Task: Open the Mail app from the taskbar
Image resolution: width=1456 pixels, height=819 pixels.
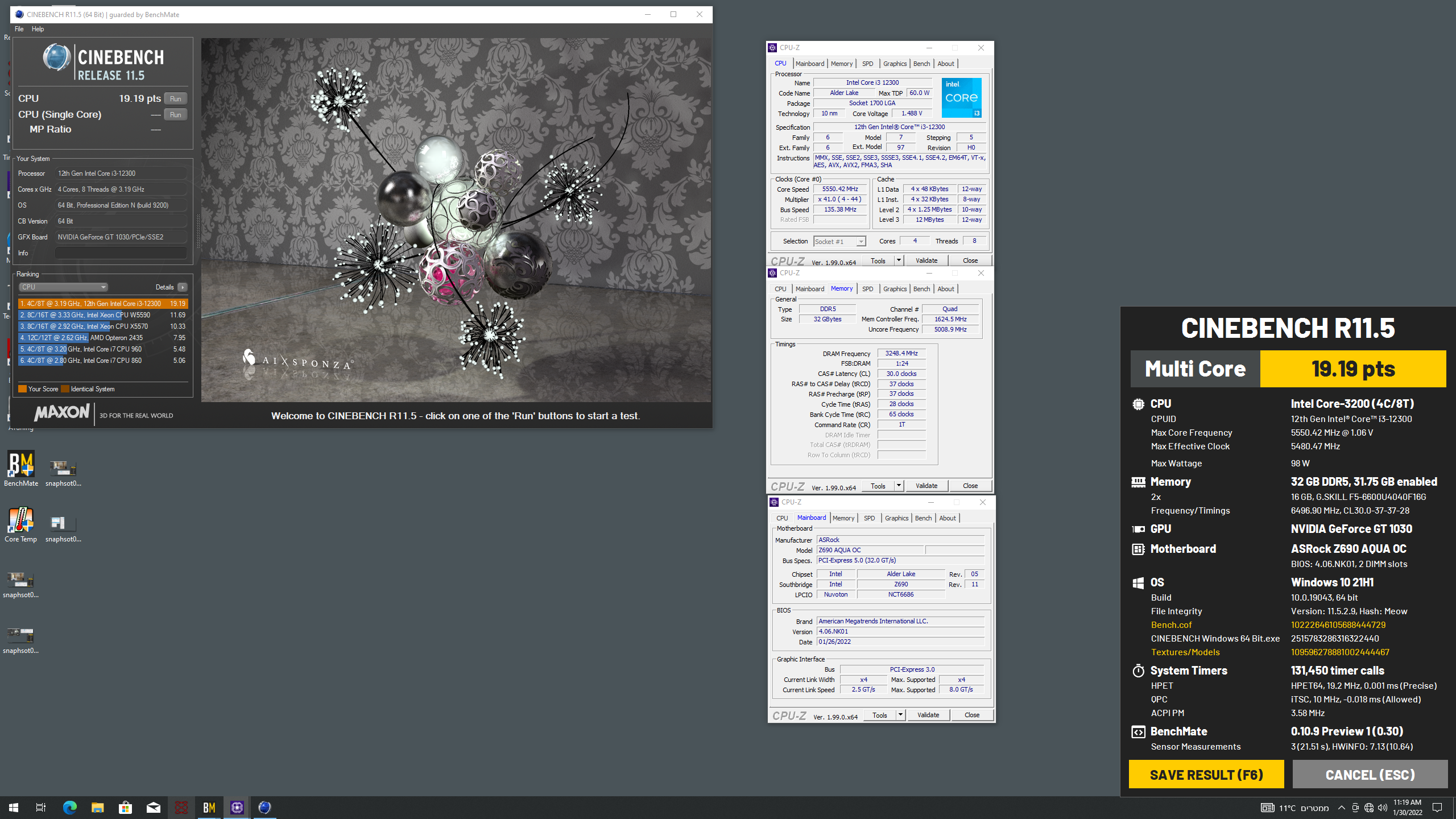Action: (x=153, y=808)
